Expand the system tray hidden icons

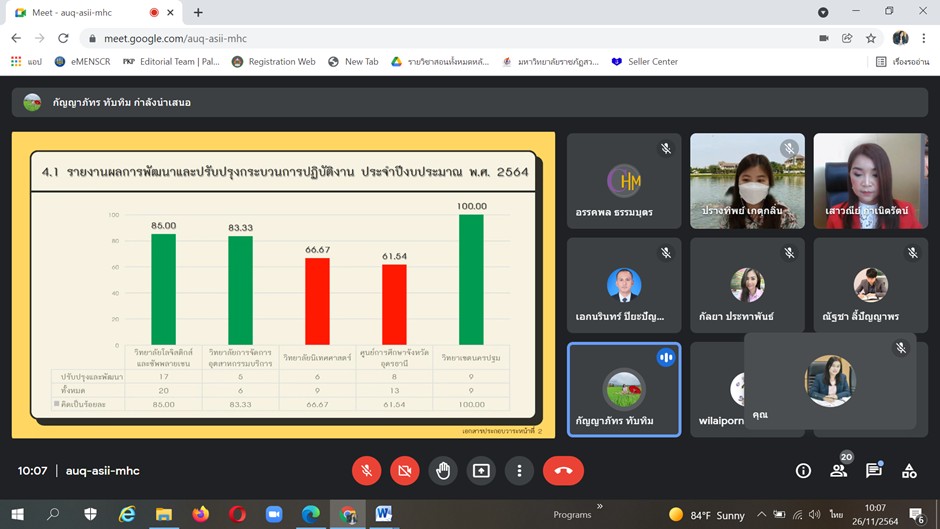coord(761,515)
